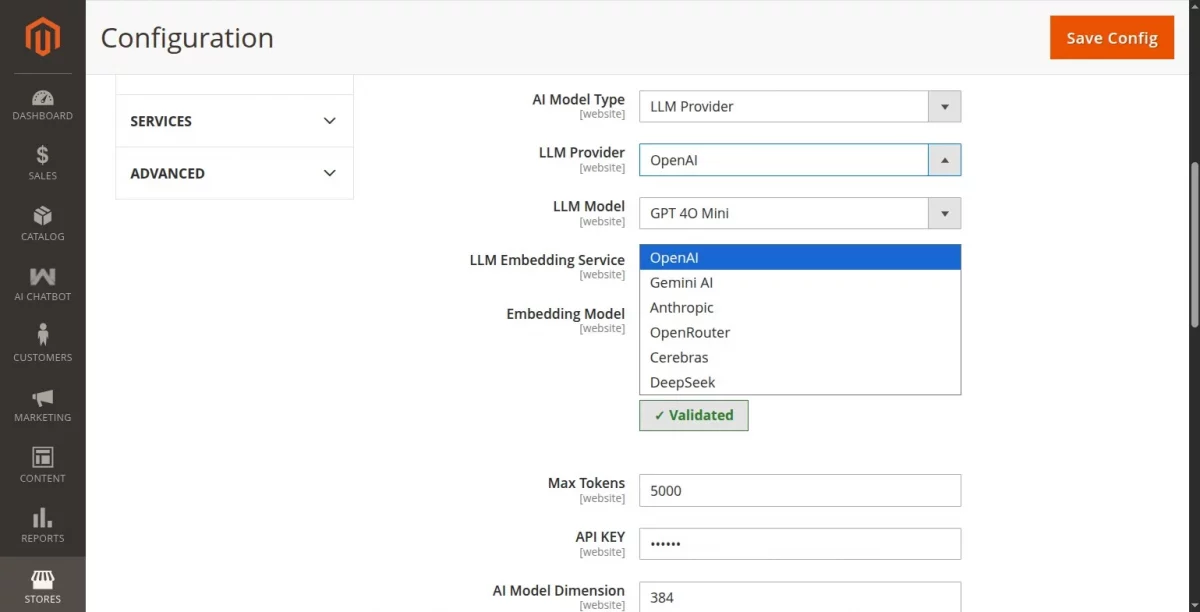
Task: Open the Catalog box icon
Action: [x=42, y=217]
